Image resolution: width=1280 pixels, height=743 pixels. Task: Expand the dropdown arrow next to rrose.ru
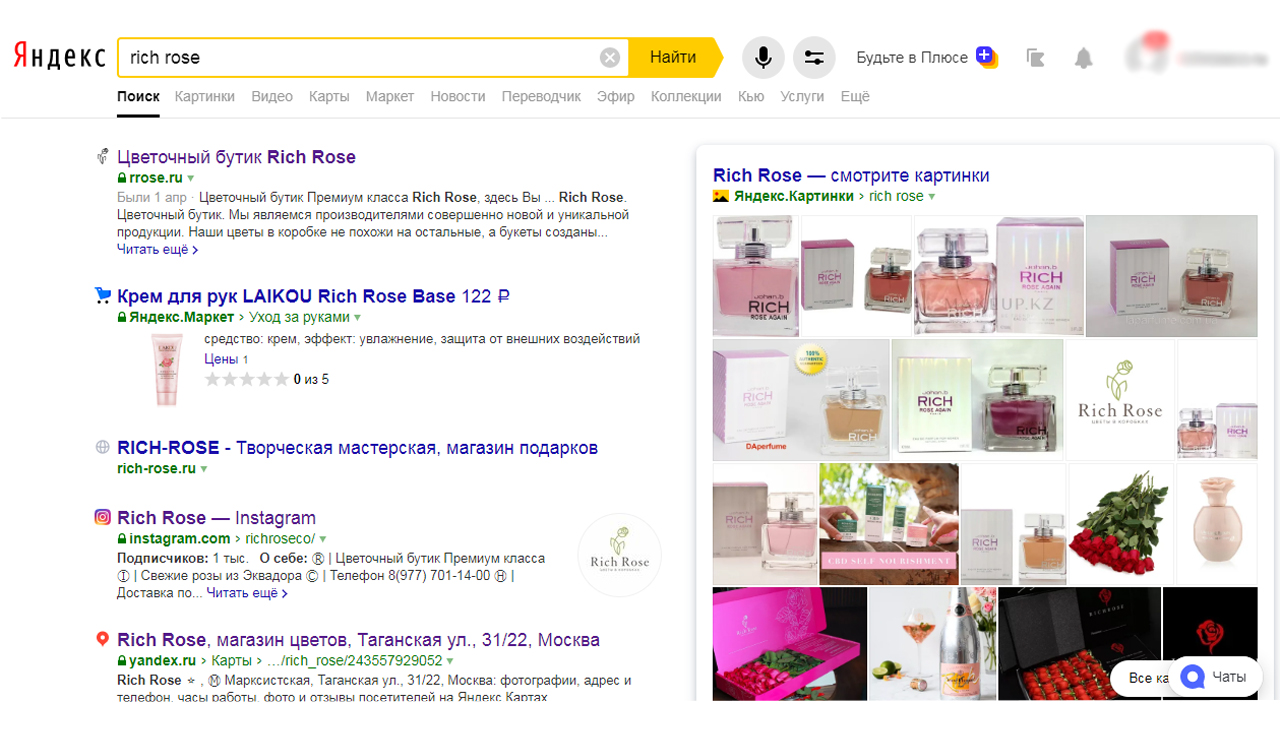coord(190,179)
